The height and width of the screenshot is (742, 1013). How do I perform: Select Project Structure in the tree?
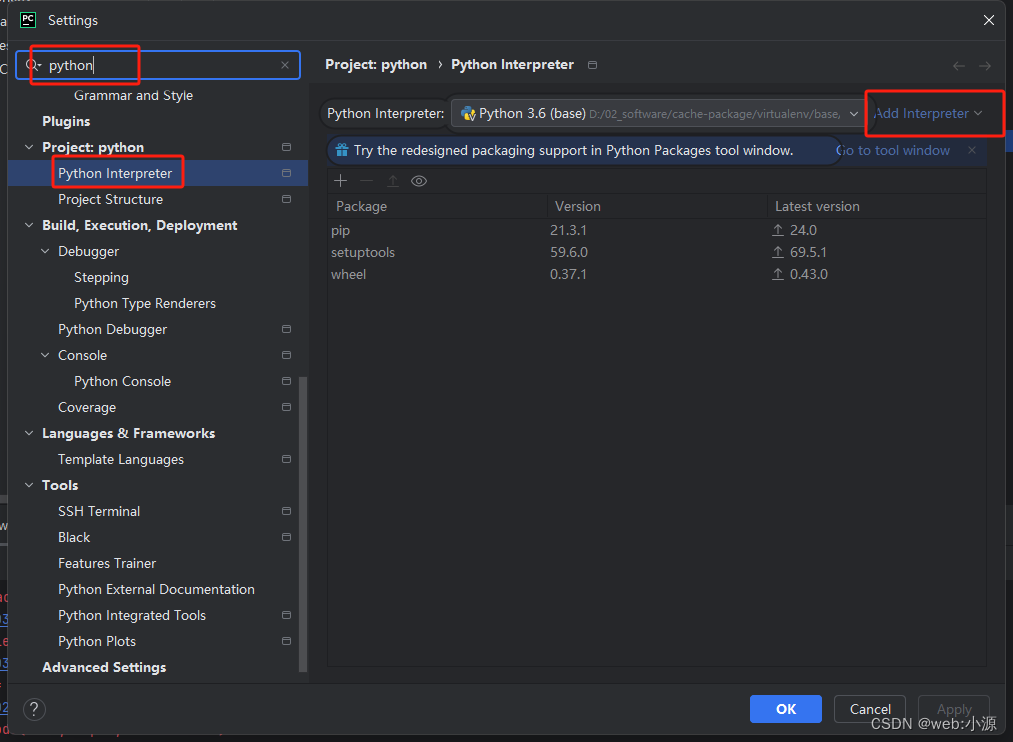tap(110, 200)
